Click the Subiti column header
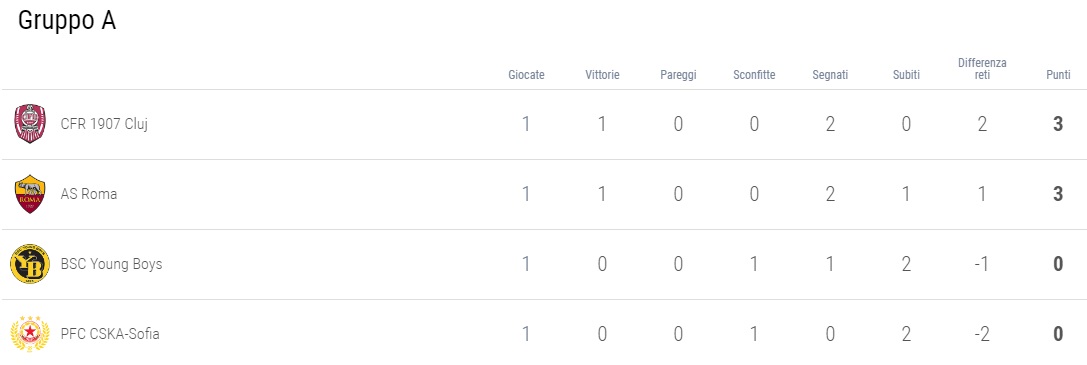 tap(906, 75)
